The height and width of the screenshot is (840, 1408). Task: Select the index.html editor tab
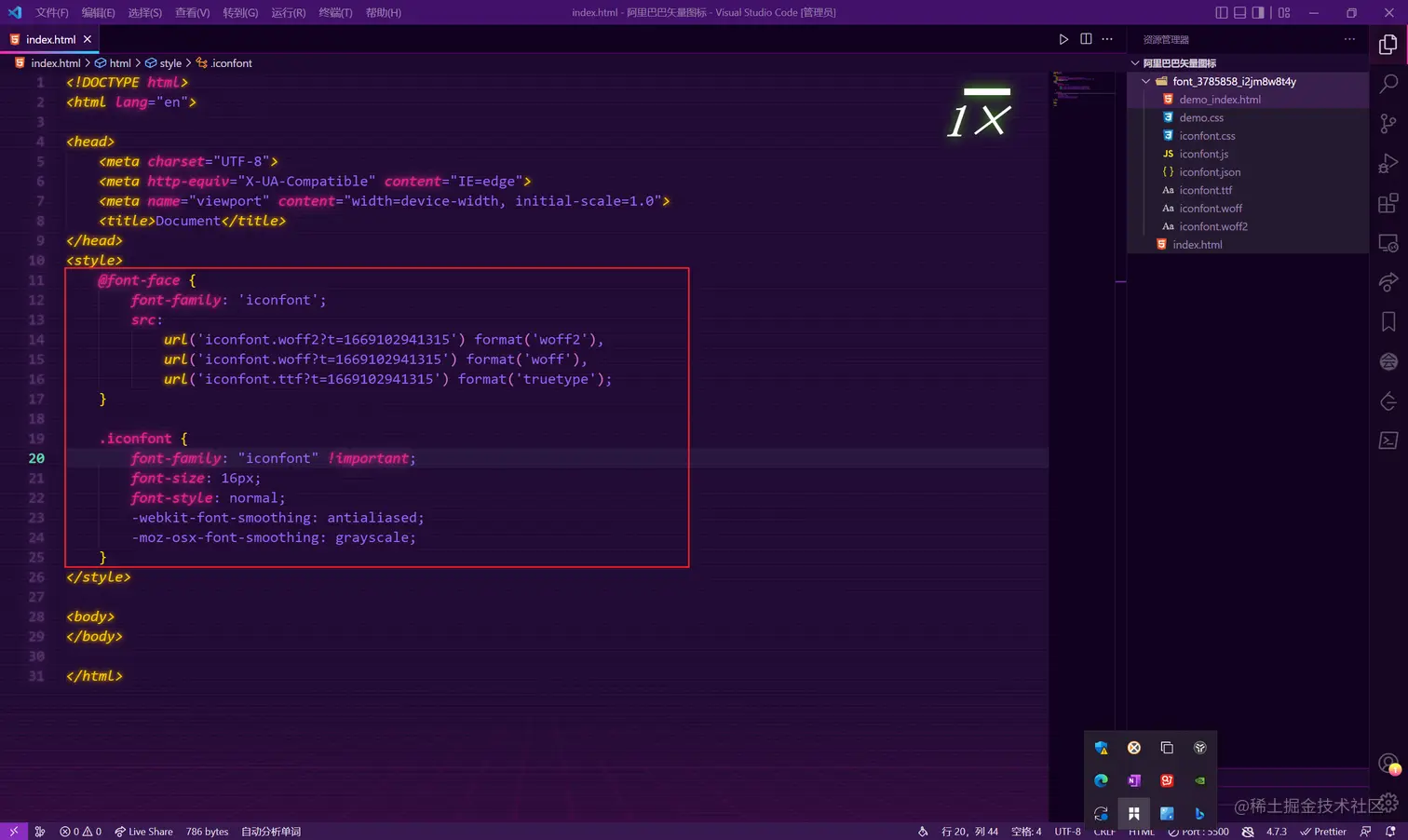click(50, 39)
